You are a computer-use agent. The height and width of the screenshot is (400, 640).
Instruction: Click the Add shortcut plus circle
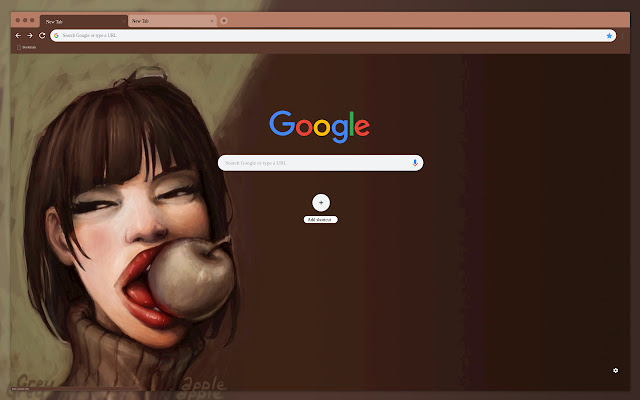coord(321,202)
